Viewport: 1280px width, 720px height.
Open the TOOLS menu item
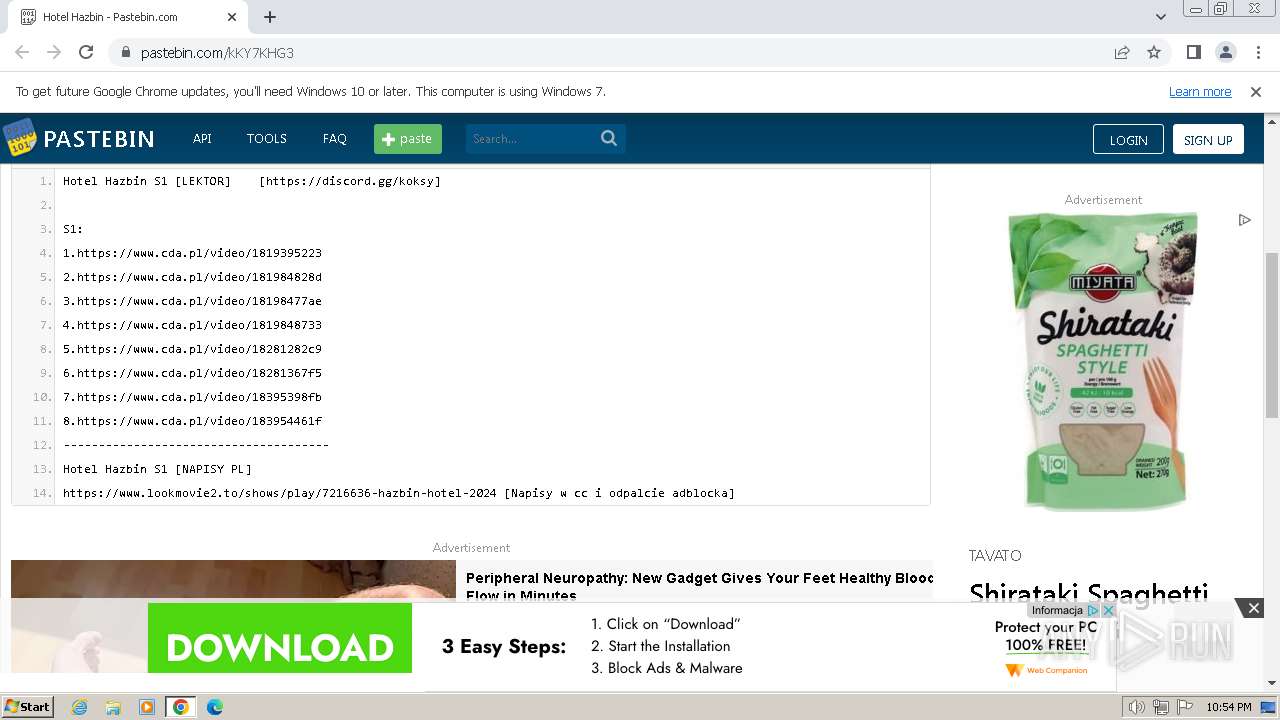[x=267, y=138]
